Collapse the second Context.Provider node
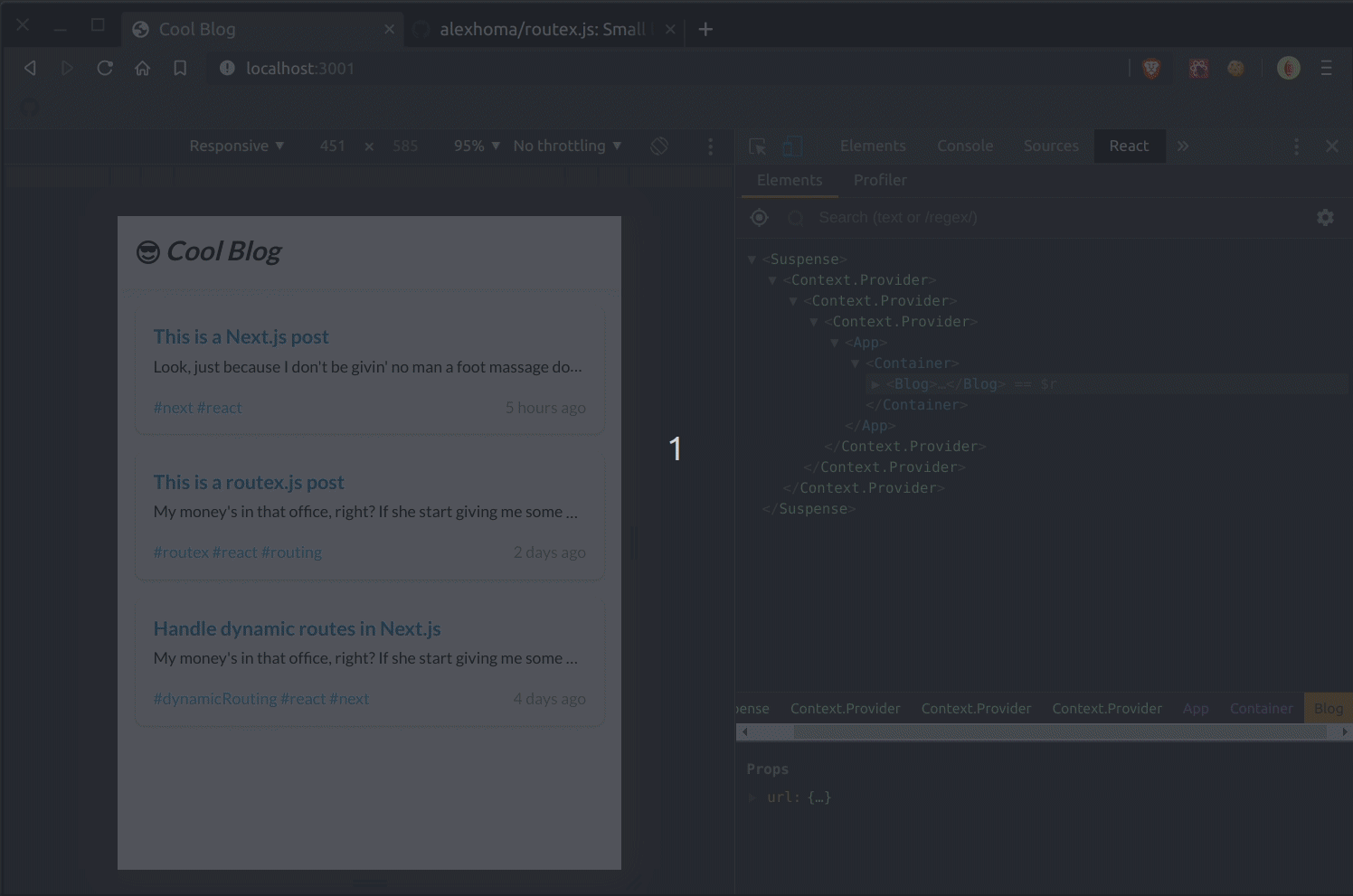 [792, 301]
